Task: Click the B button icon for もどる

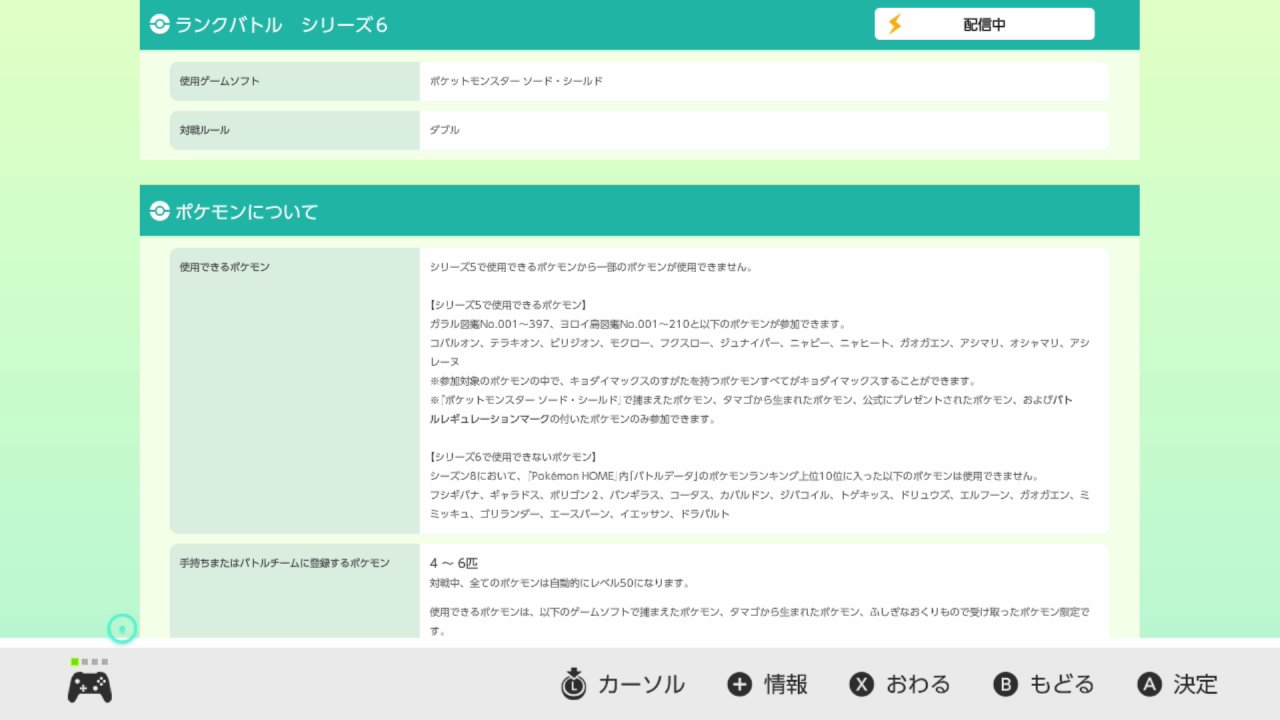Action: pyautogui.click(x=1005, y=684)
